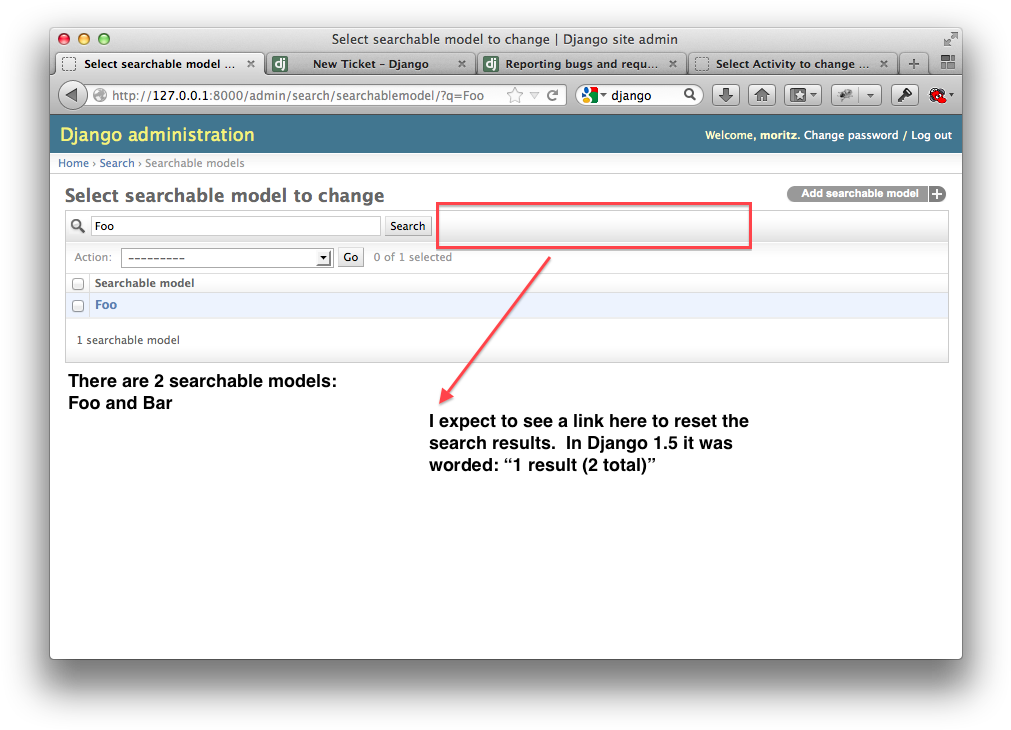Sort by Searchable model column header
Image resolution: width=1011 pixels, height=730 pixels.
[144, 283]
